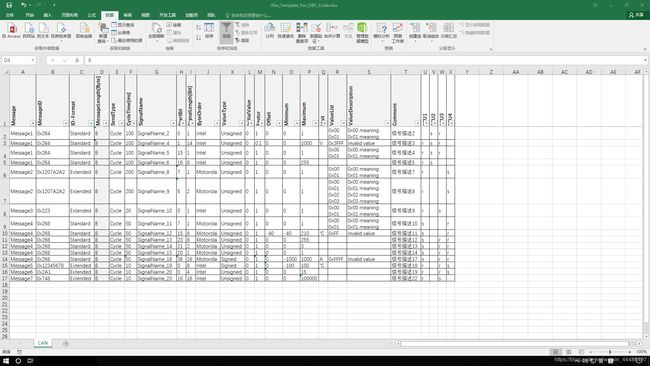Open the filter dropdown on the ValueType column
The height and width of the screenshot is (366, 650).
pyautogui.click(x=241, y=123)
